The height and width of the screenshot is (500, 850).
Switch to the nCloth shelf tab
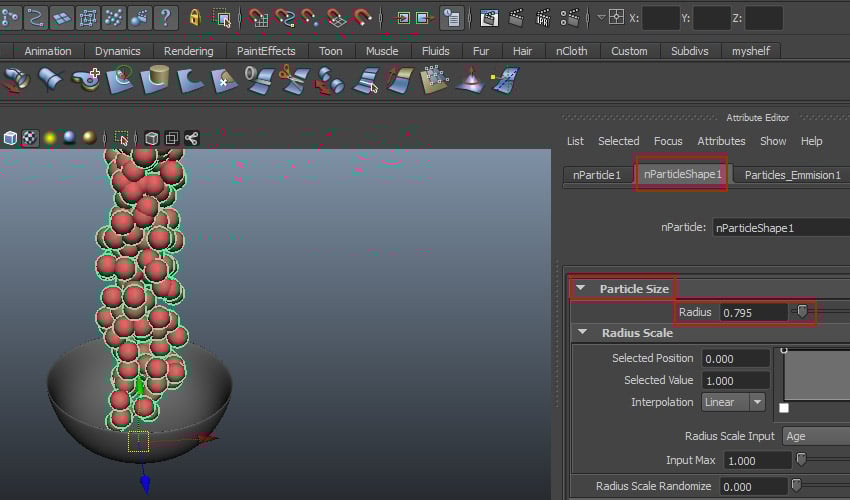click(572, 51)
